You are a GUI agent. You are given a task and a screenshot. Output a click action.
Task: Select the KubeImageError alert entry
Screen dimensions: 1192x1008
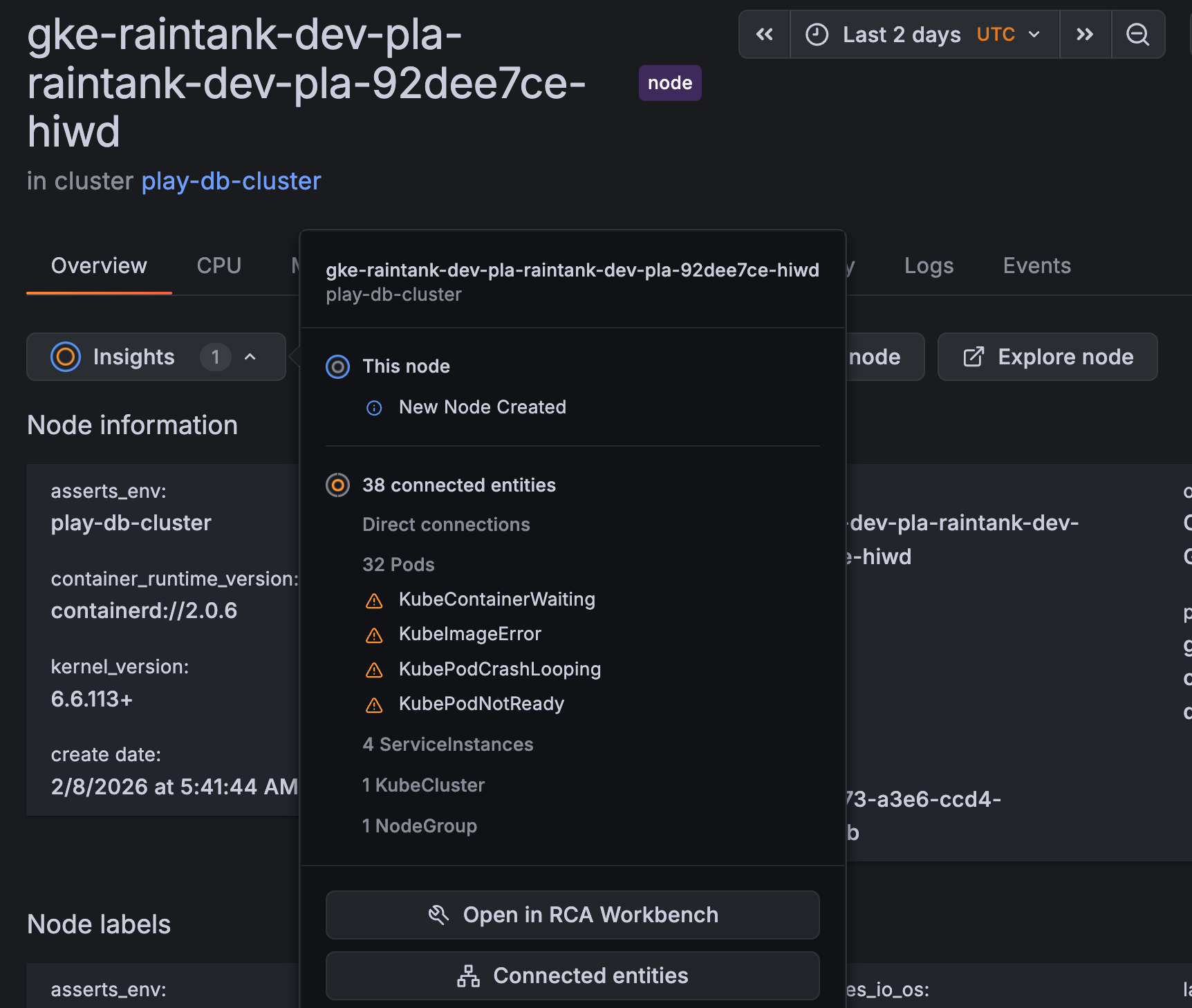[469, 634]
